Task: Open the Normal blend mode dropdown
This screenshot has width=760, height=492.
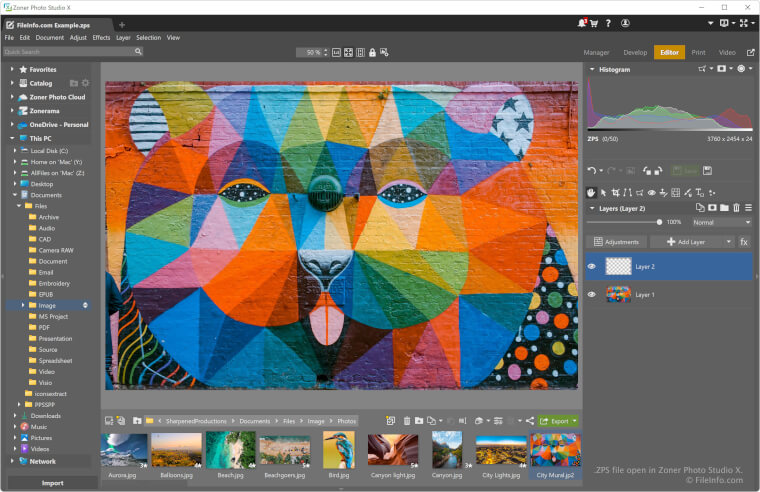Action: [x=720, y=222]
